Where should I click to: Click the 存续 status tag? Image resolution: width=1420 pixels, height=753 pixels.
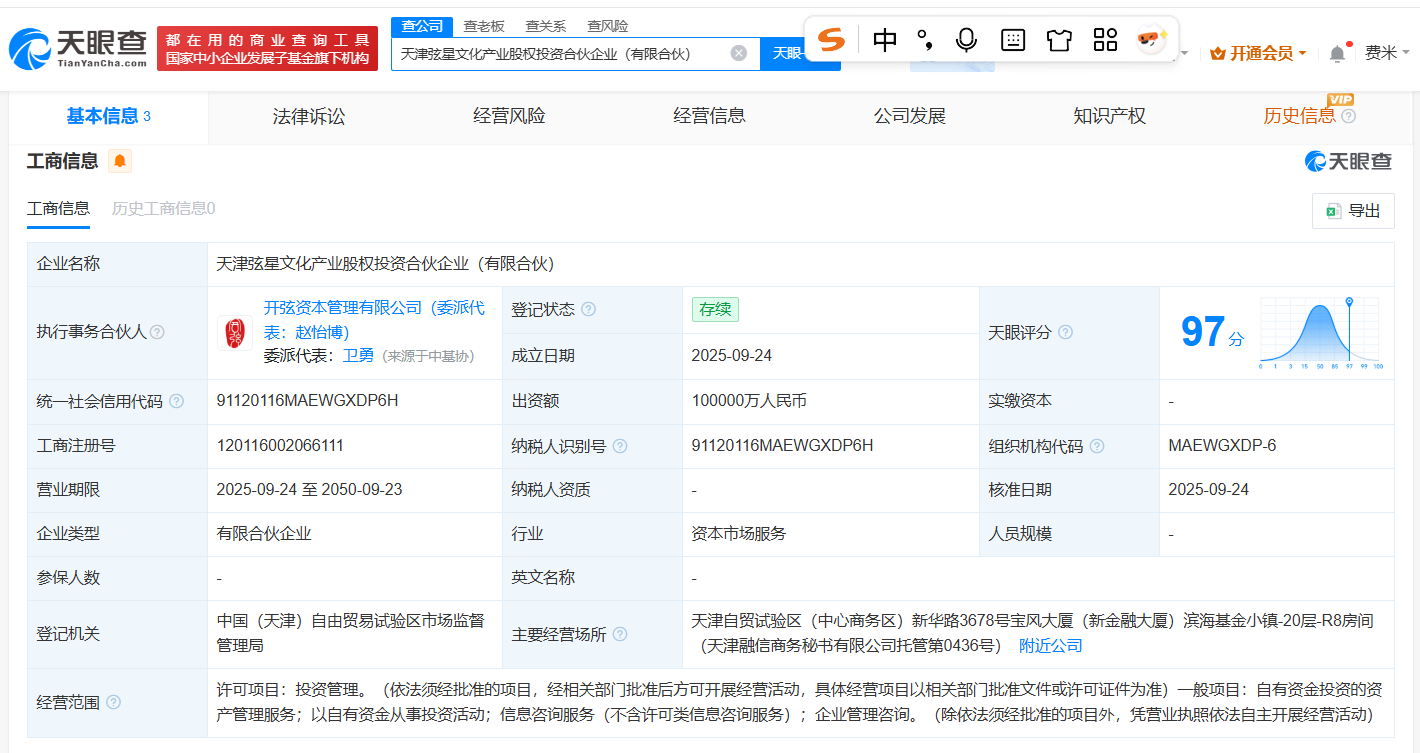click(x=715, y=310)
